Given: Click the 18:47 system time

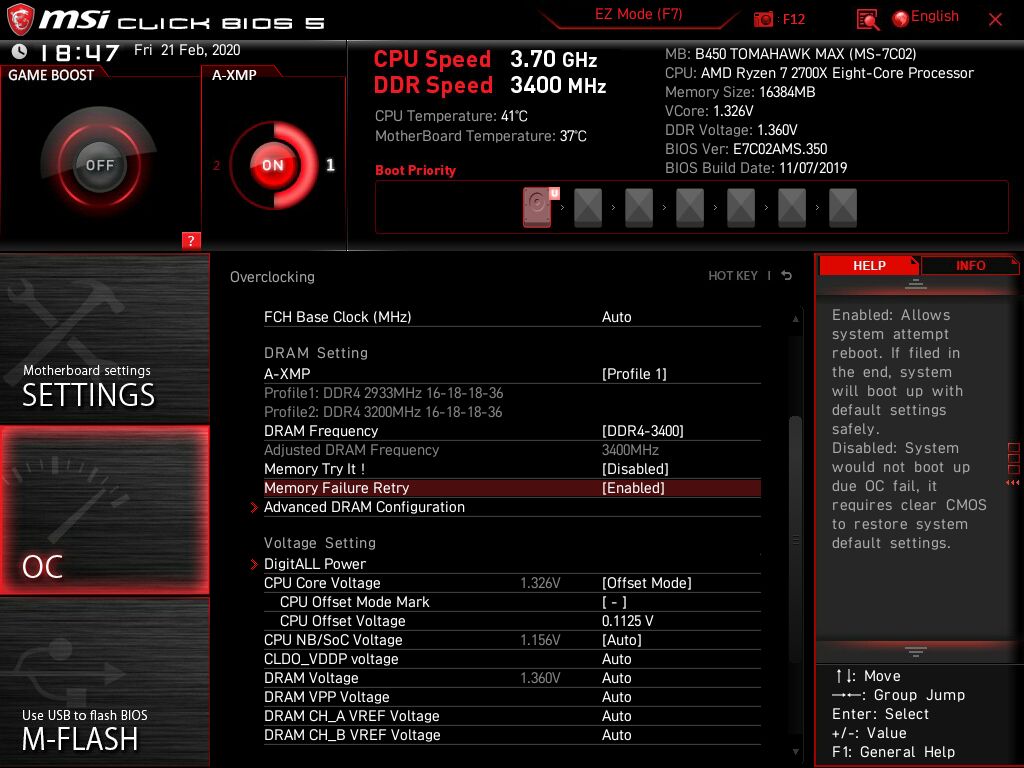Looking at the screenshot, I should (80, 52).
